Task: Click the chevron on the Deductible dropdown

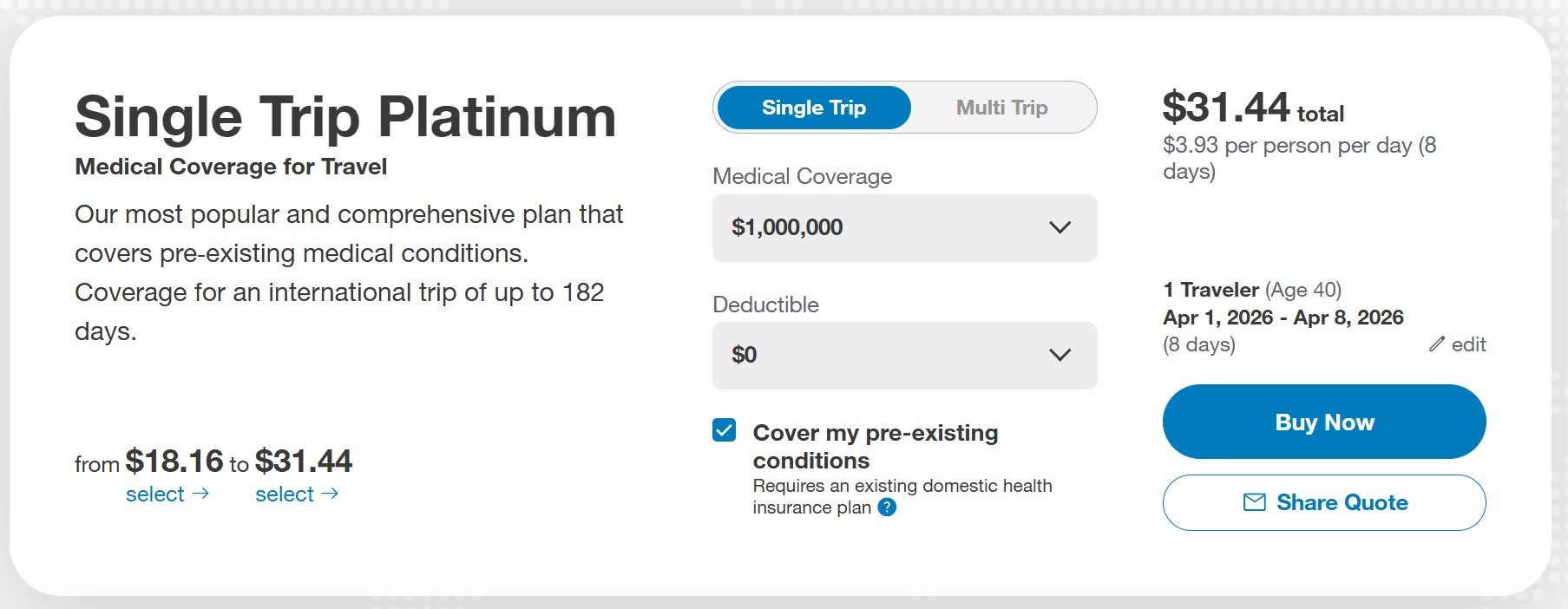Action: tap(1059, 355)
